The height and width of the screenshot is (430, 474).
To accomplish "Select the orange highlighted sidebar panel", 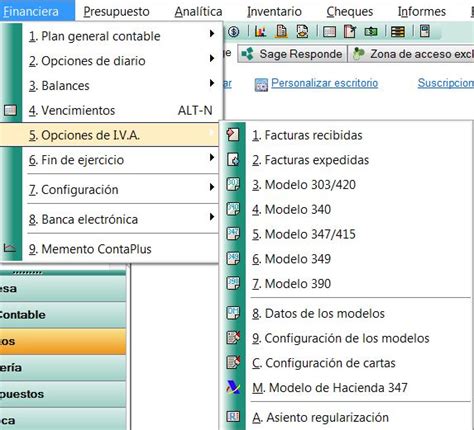I will [63, 341].
